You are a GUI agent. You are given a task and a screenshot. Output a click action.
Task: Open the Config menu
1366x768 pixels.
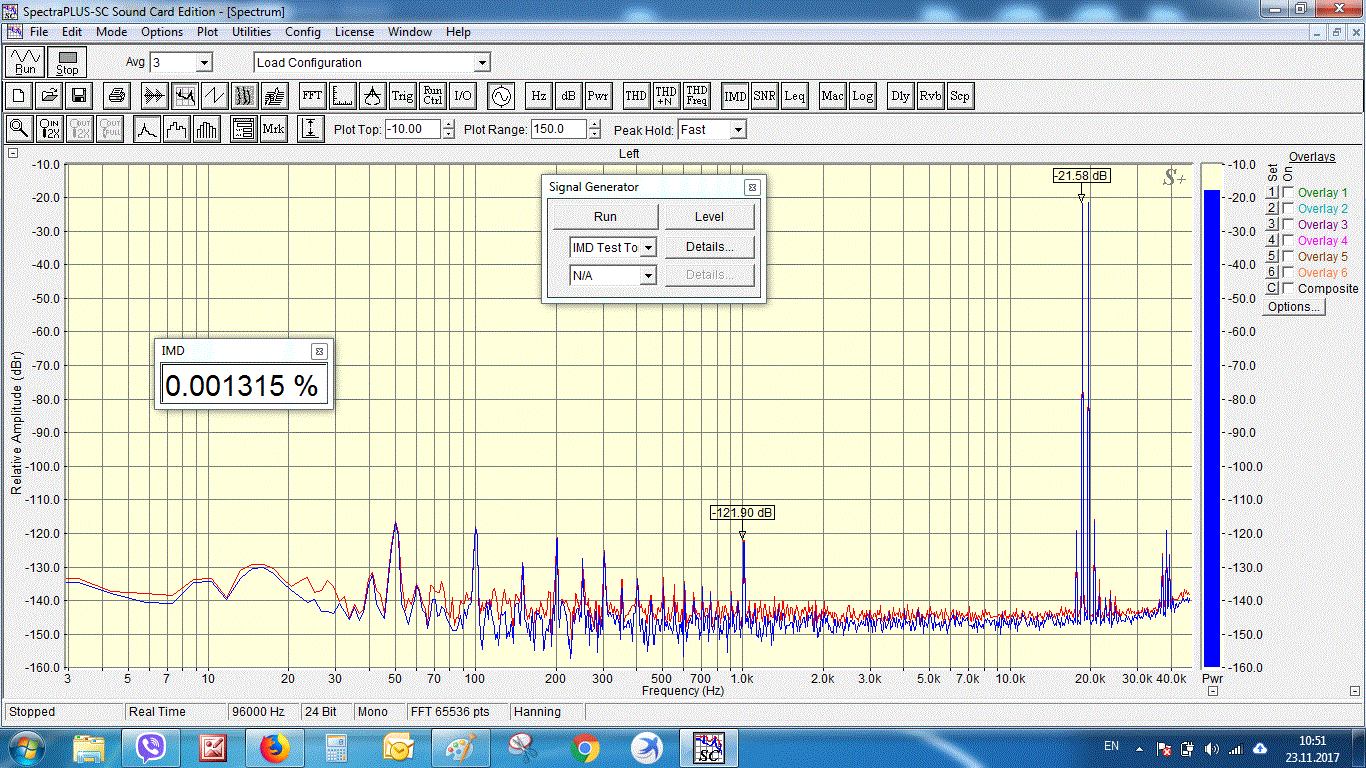[303, 32]
